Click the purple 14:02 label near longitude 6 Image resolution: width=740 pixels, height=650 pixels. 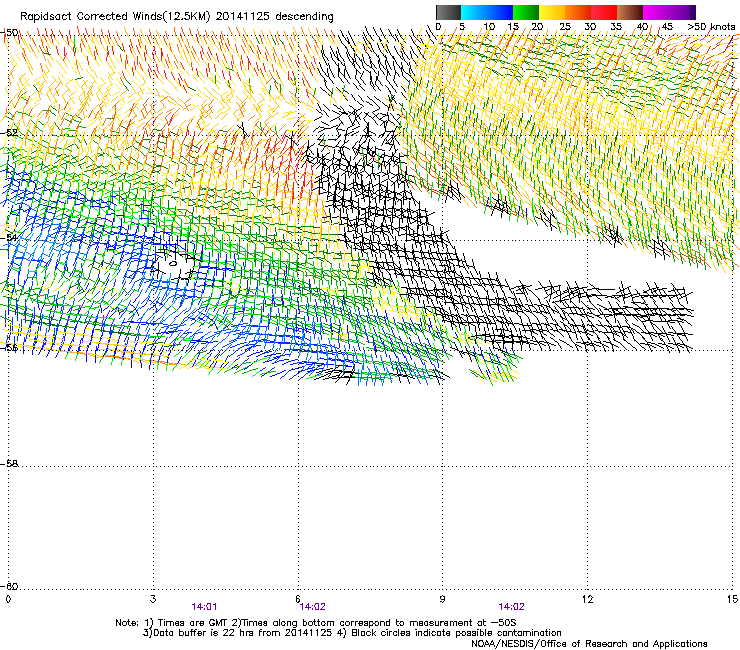pos(312,607)
